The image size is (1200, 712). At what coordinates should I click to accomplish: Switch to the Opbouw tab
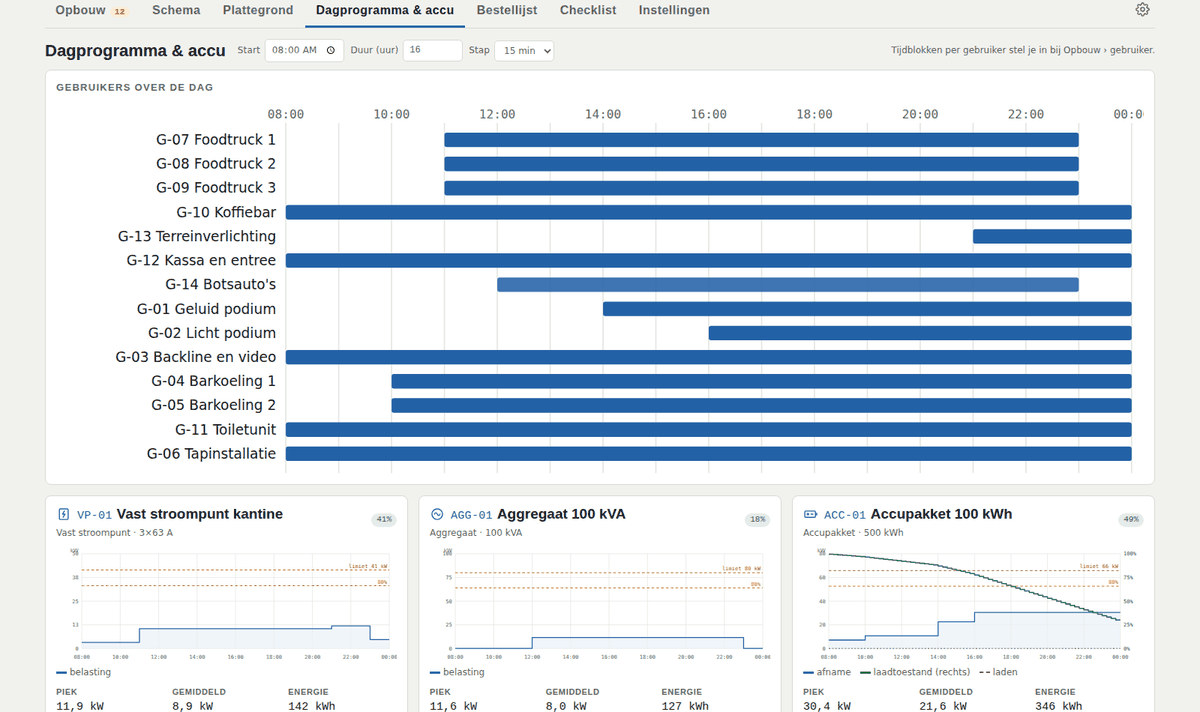tap(91, 11)
